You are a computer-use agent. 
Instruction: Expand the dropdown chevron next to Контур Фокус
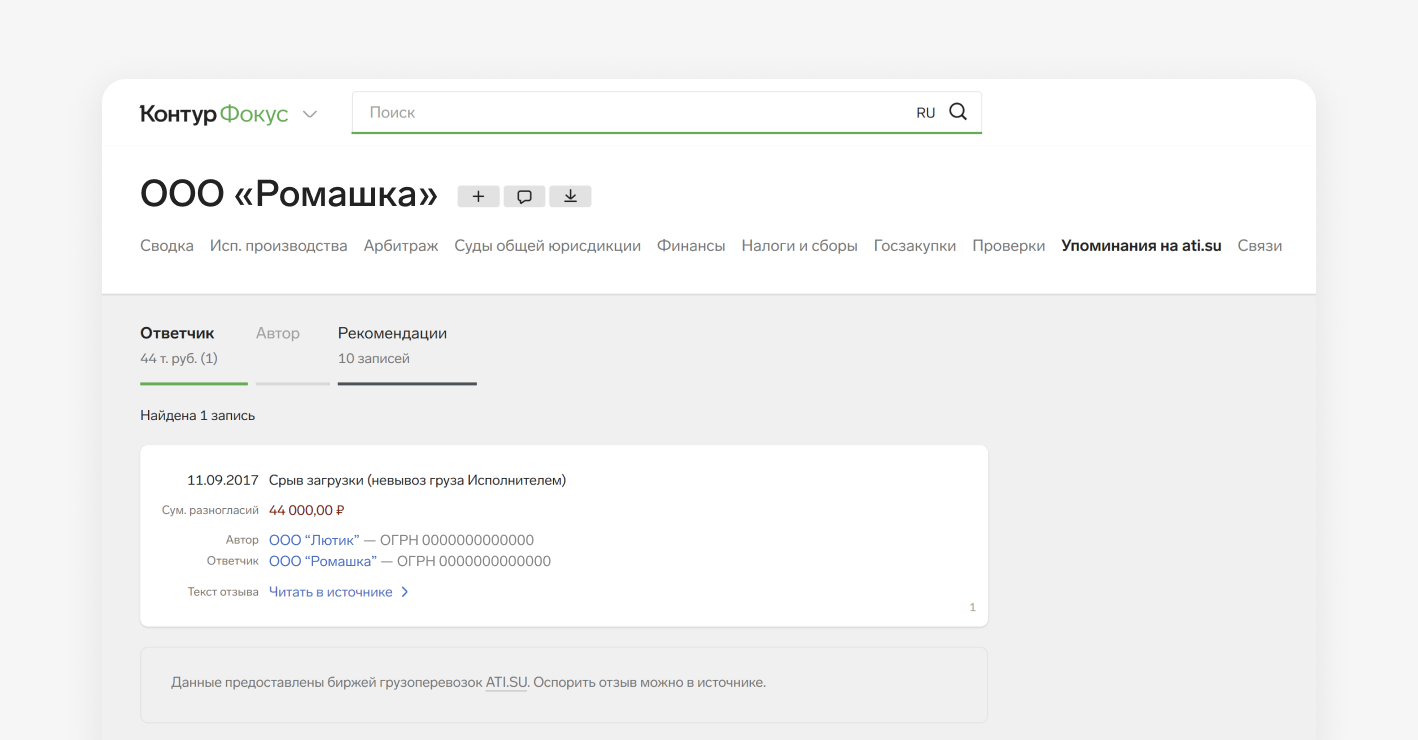[310, 114]
